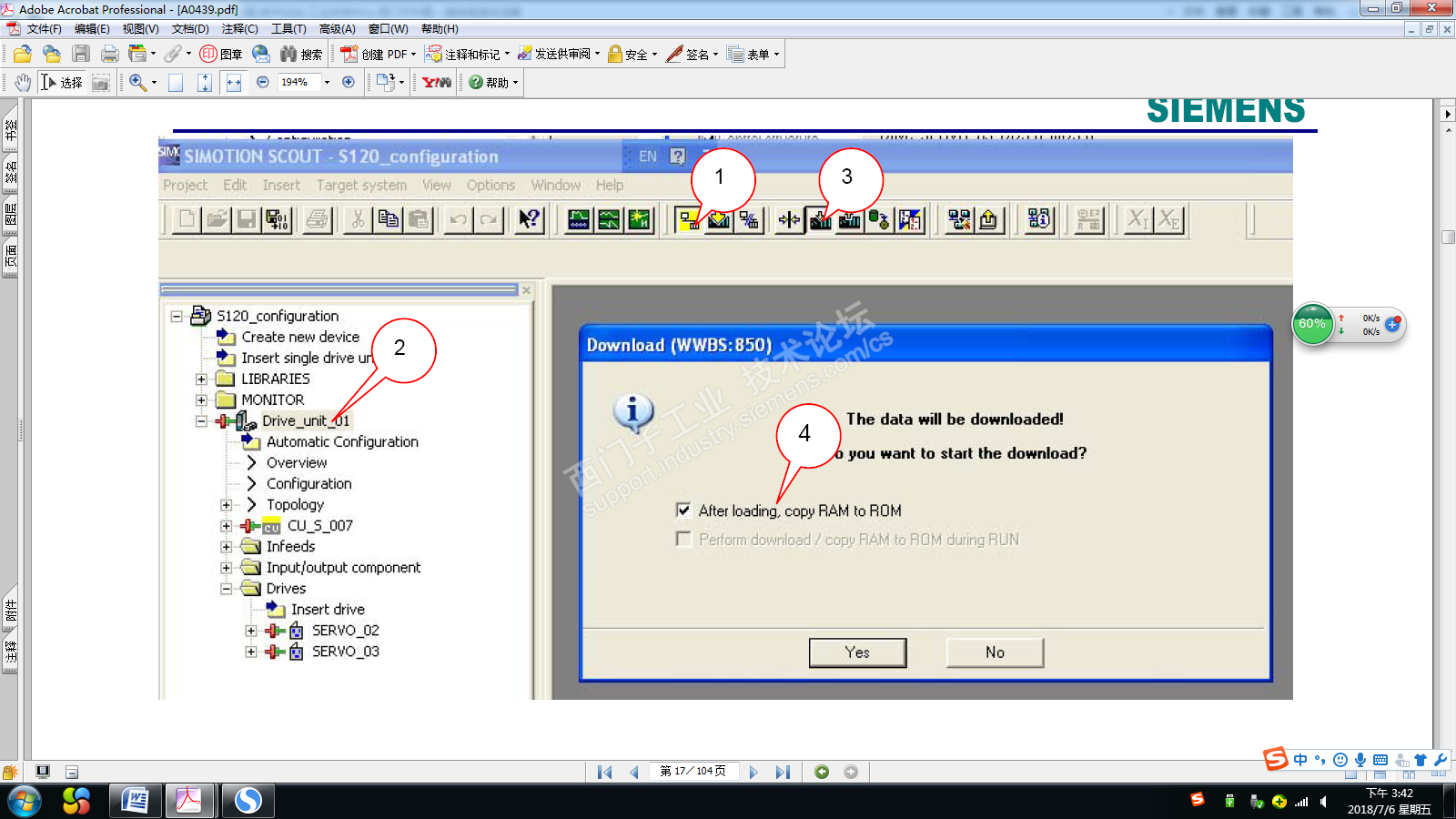Click the green go-to-previous-view arrow
Image resolution: width=1456 pixels, height=819 pixels.
(x=822, y=772)
